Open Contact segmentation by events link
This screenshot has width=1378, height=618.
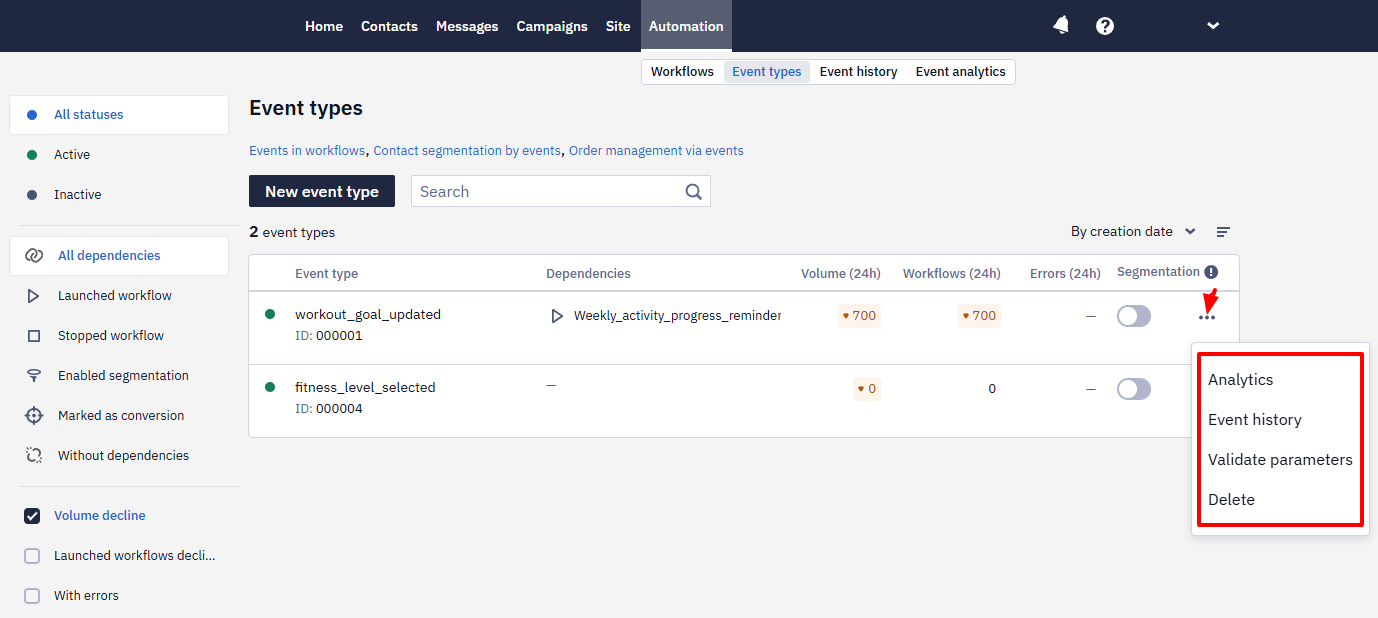pos(467,151)
